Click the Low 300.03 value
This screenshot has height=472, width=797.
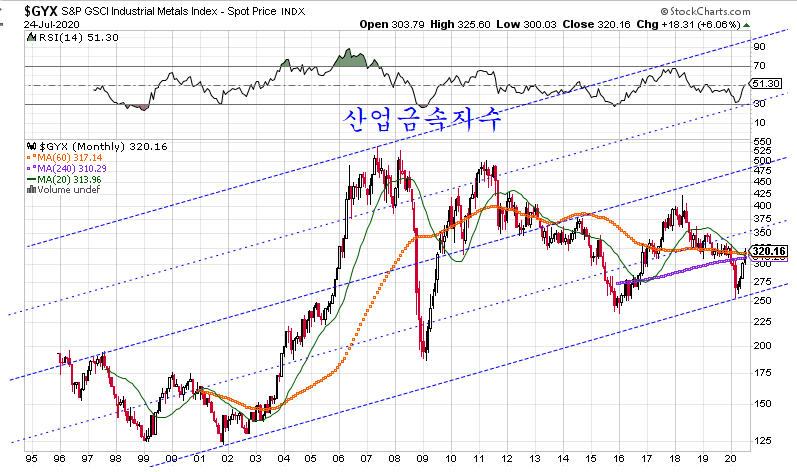click(526, 24)
